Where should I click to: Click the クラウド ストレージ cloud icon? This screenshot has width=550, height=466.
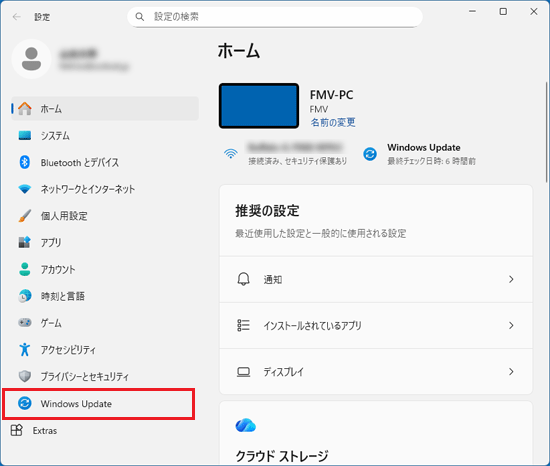coord(246,425)
